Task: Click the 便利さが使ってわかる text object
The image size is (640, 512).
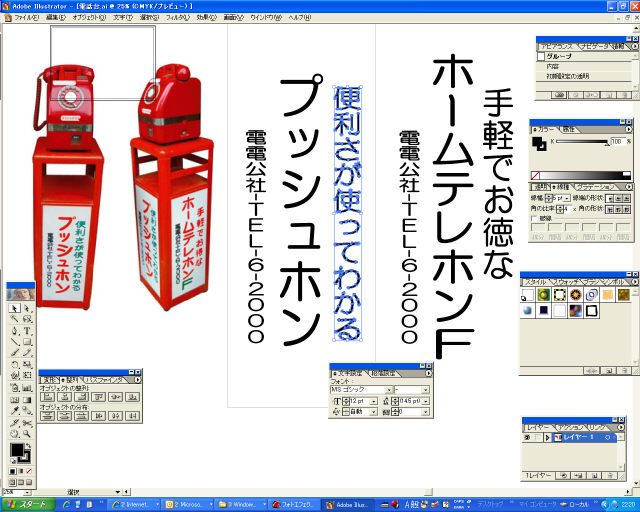Action: coord(346,213)
